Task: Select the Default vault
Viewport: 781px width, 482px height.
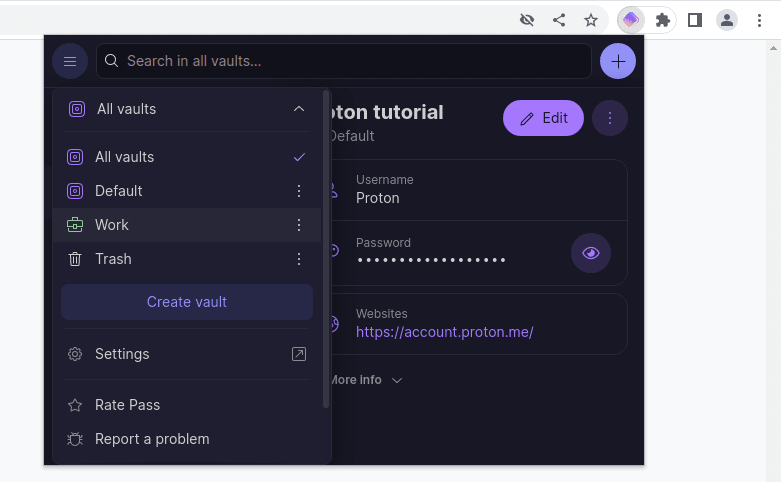Action: point(187,191)
